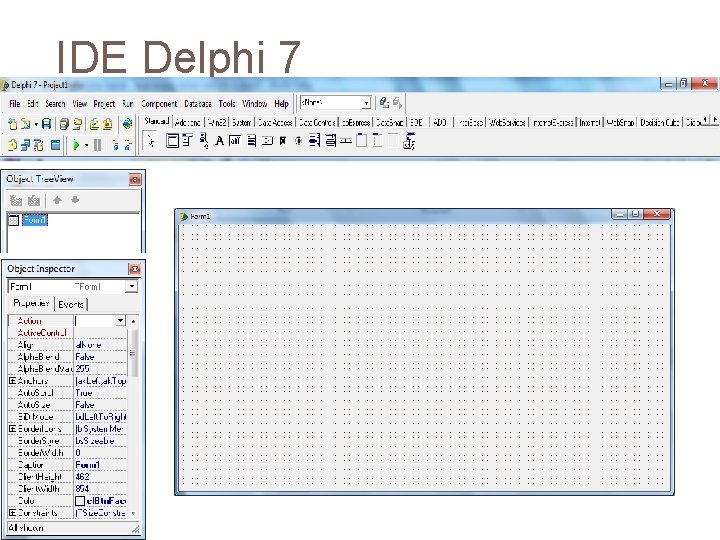Viewport: 720px width, 540px height.
Task: Switch to ADO palette tab
Action: tap(440, 123)
